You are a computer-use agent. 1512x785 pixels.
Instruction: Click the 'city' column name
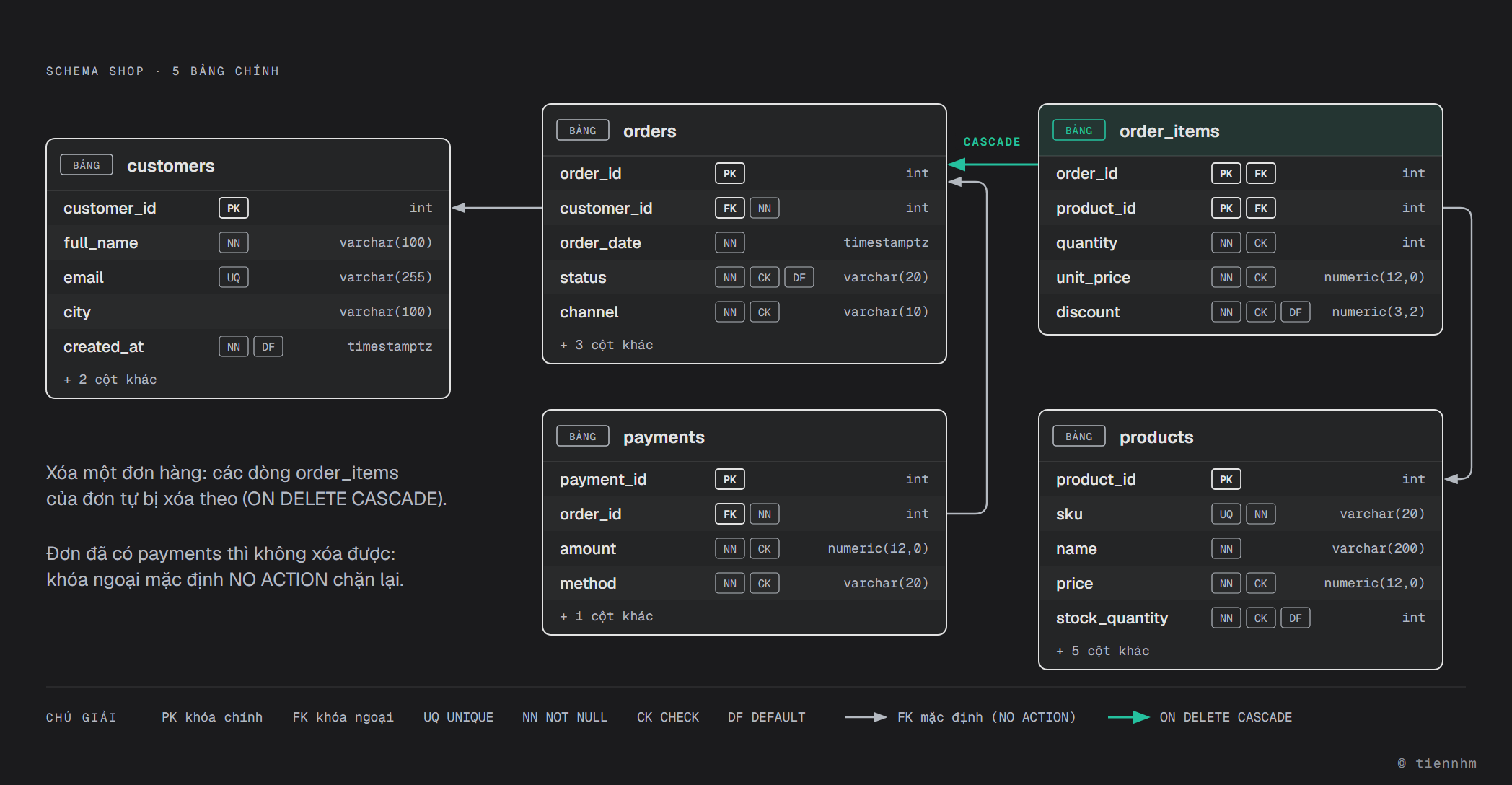77,312
